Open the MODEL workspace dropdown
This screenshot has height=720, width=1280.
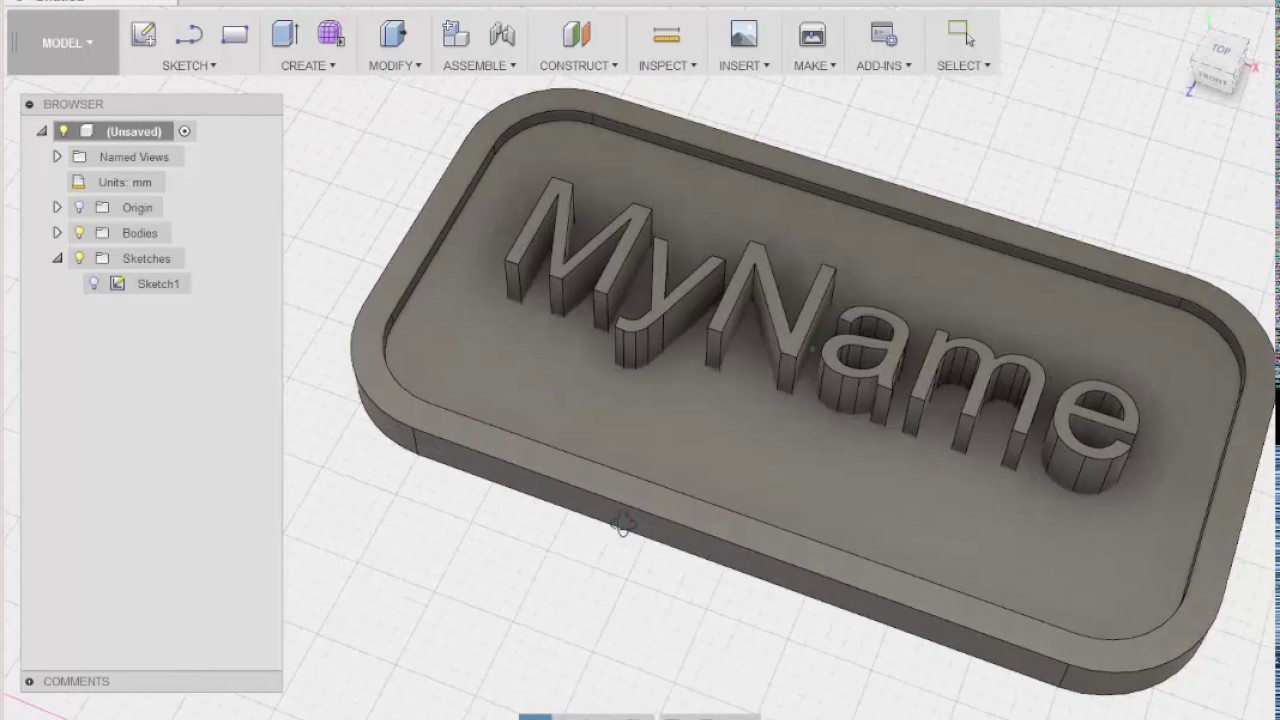click(67, 43)
